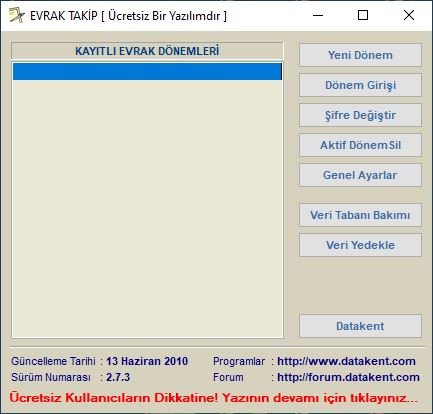Click the Datakent button
433x414 pixels.
click(x=360, y=326)
